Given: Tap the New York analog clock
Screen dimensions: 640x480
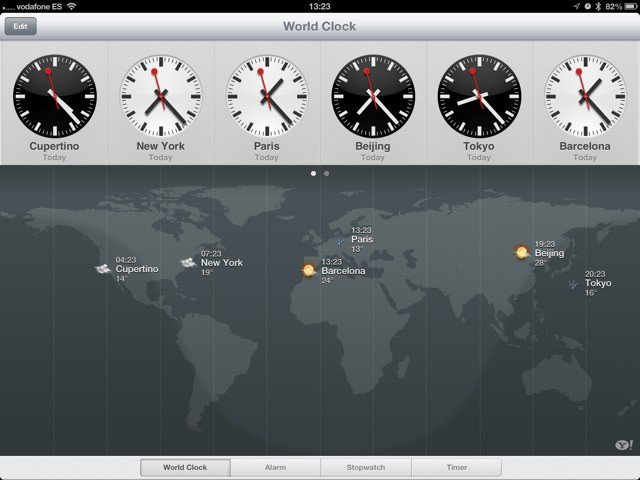Looking at the screenshot, I should pos(160,97).
